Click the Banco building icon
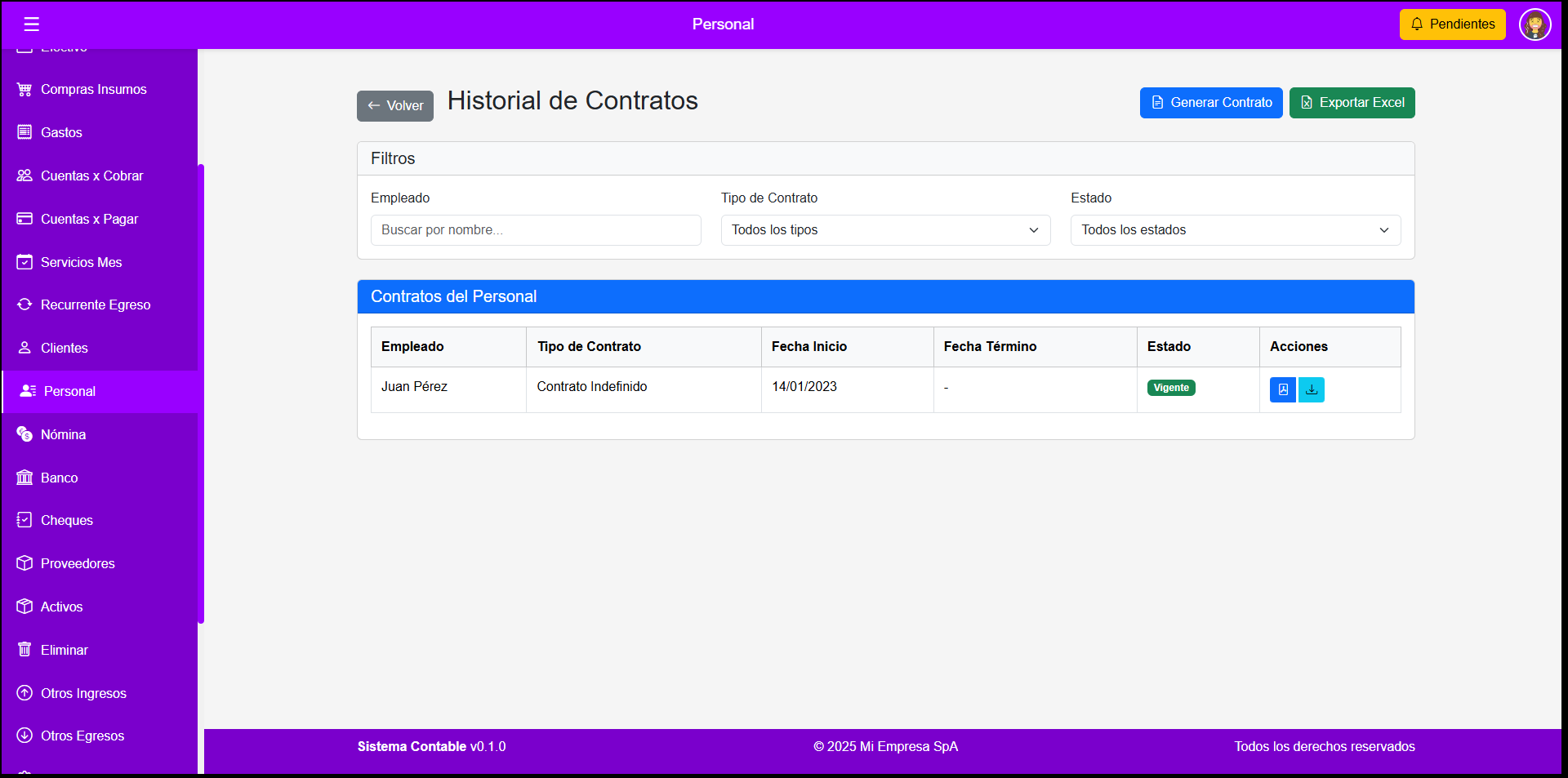 [x=24, y=478]
